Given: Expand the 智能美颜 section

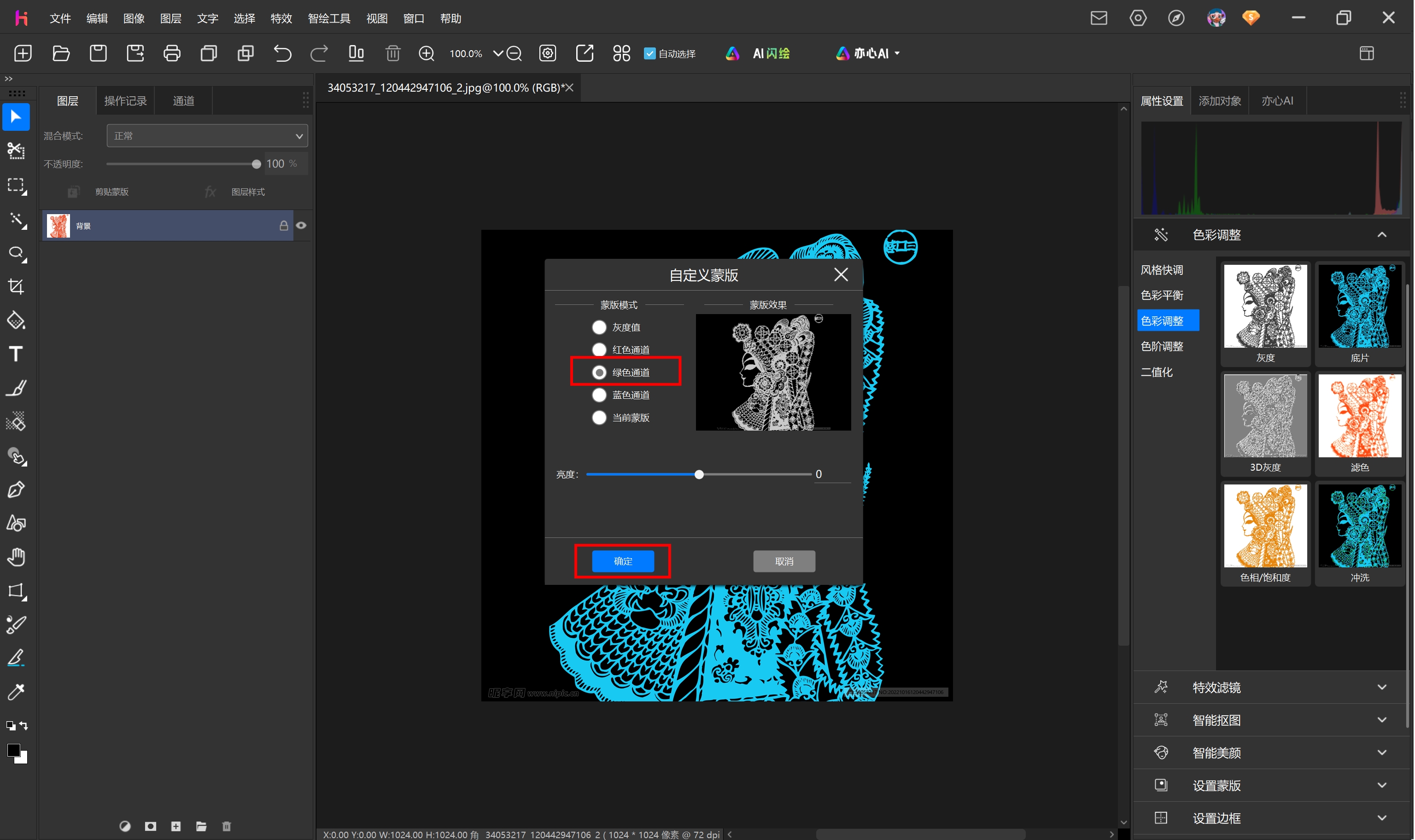Looking at the screenshot, I should (x=1382, y=753).
